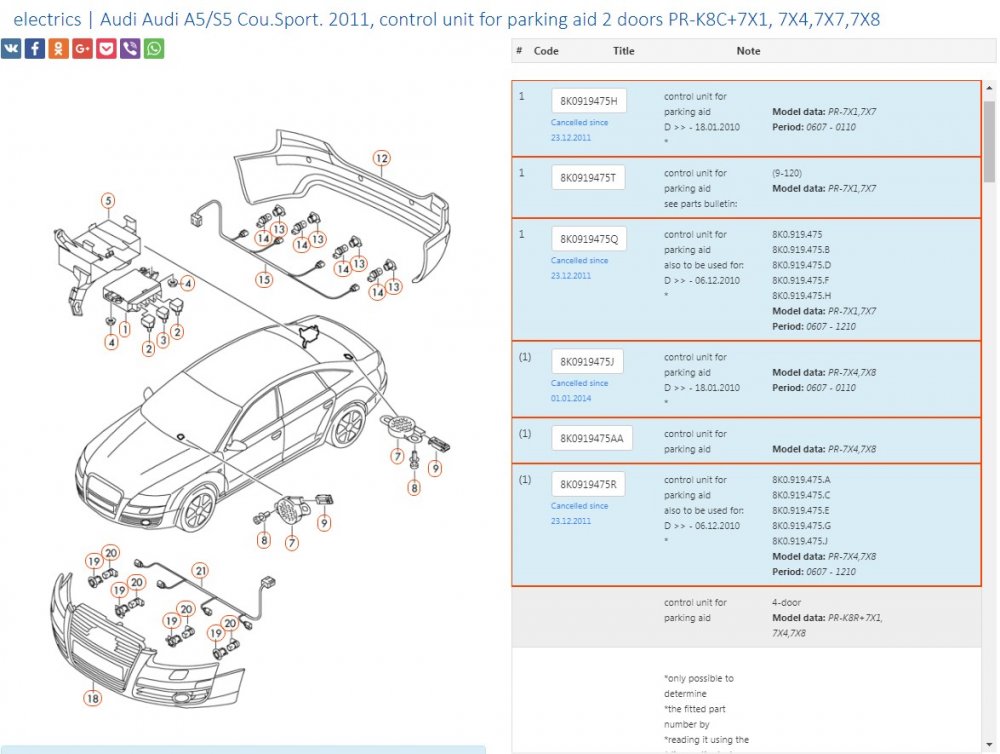Share via Odnoklassniki icon
Screen dimensions: 1000x754
click(58, 48)
